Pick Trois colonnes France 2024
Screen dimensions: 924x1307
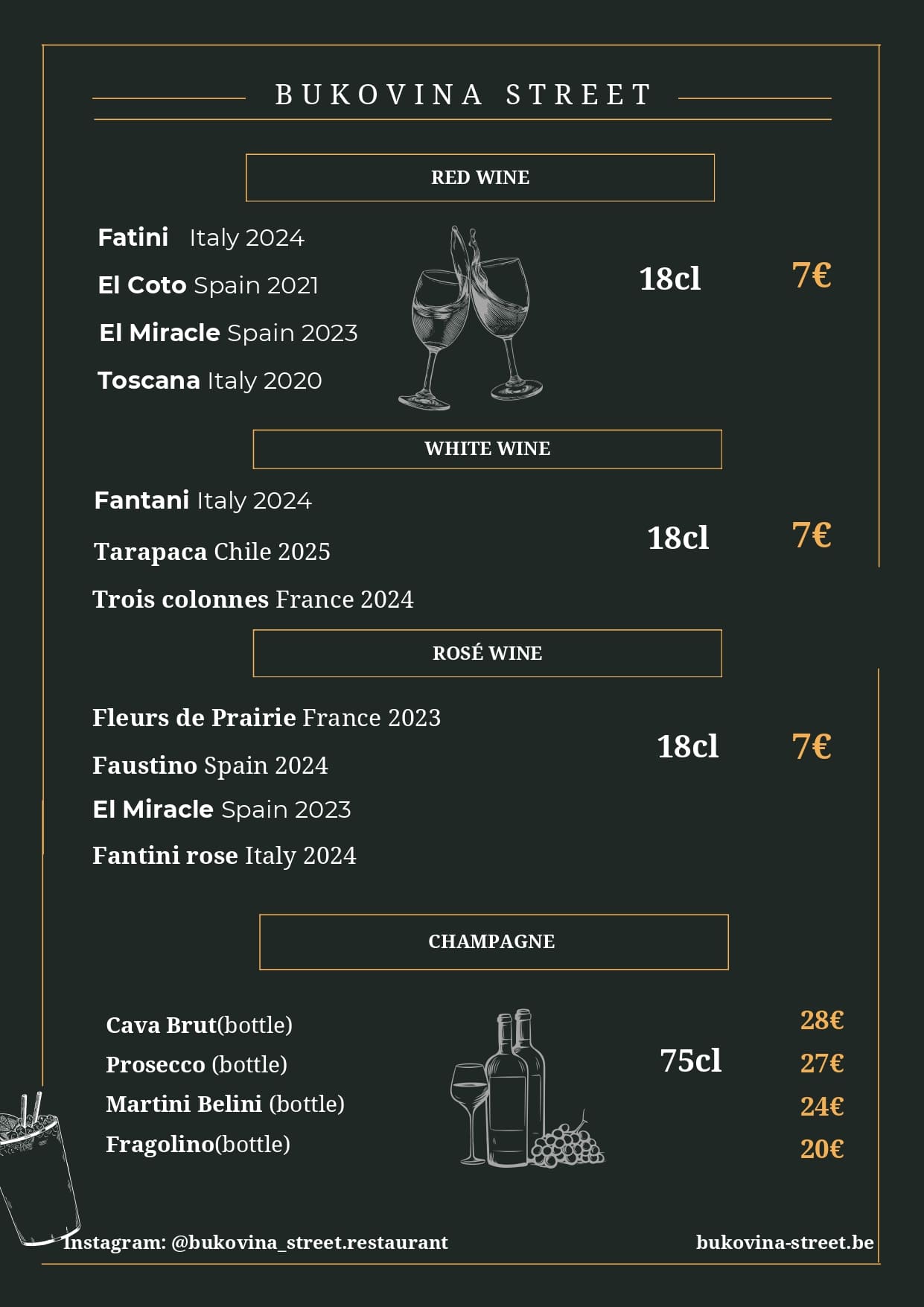(x=252, y=600)
